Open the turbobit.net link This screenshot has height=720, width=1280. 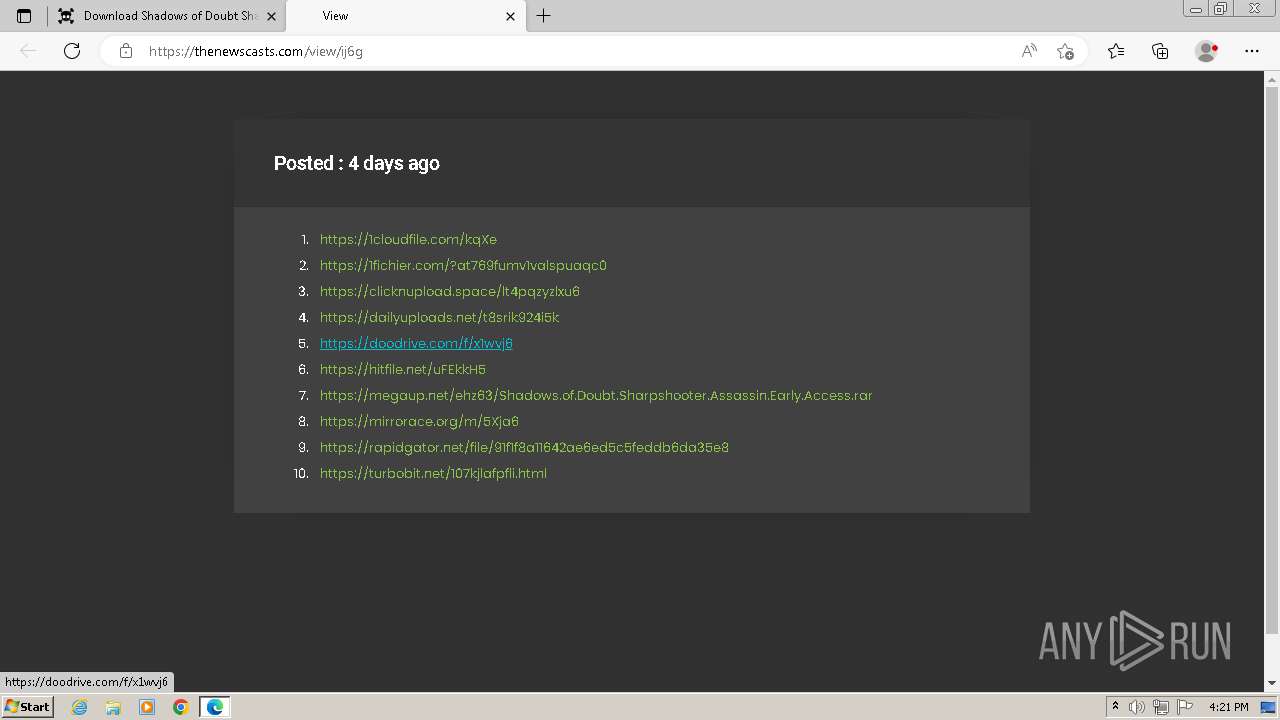433,473
